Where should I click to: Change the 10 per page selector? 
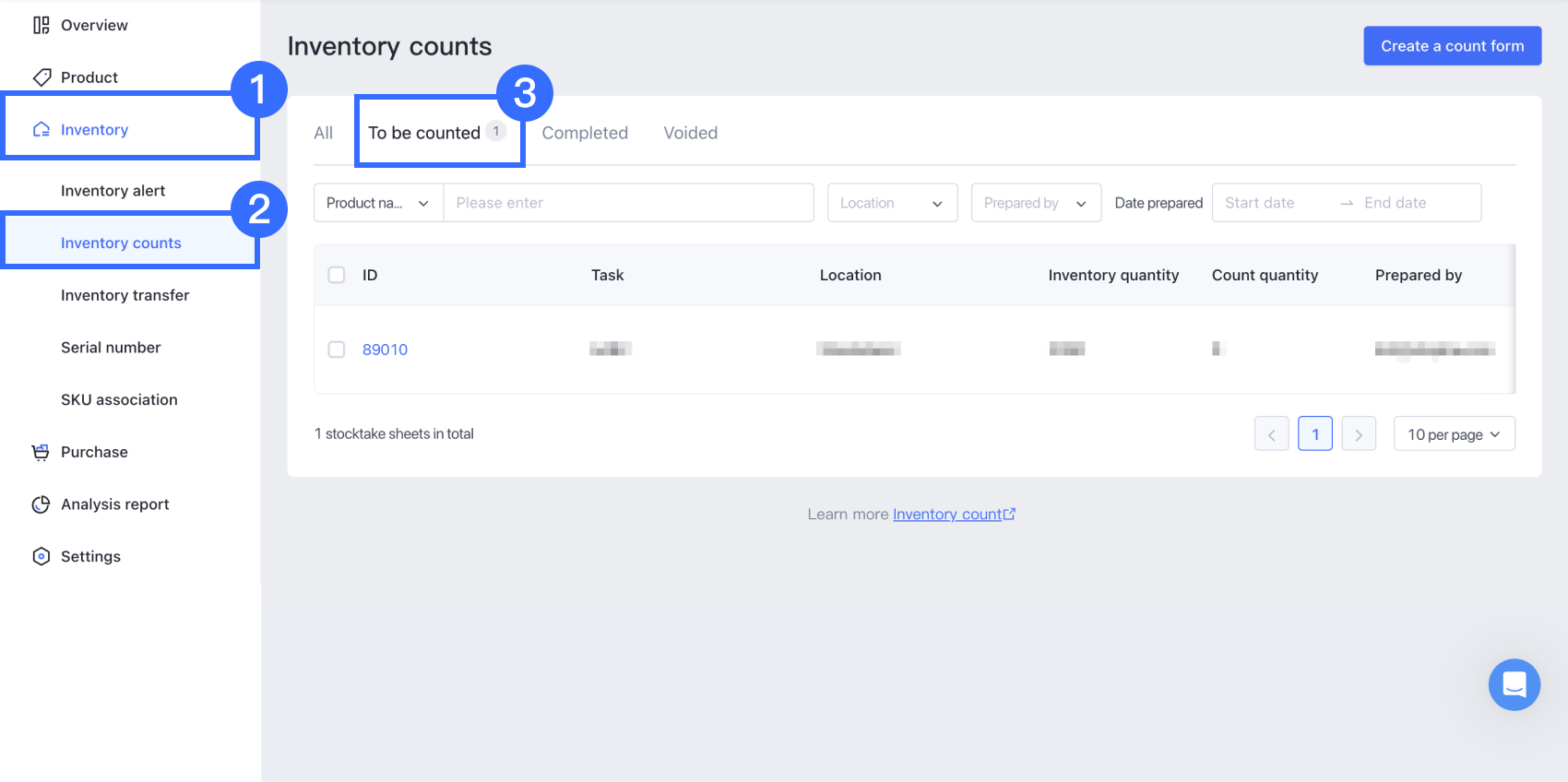(x=1454, y=434)
